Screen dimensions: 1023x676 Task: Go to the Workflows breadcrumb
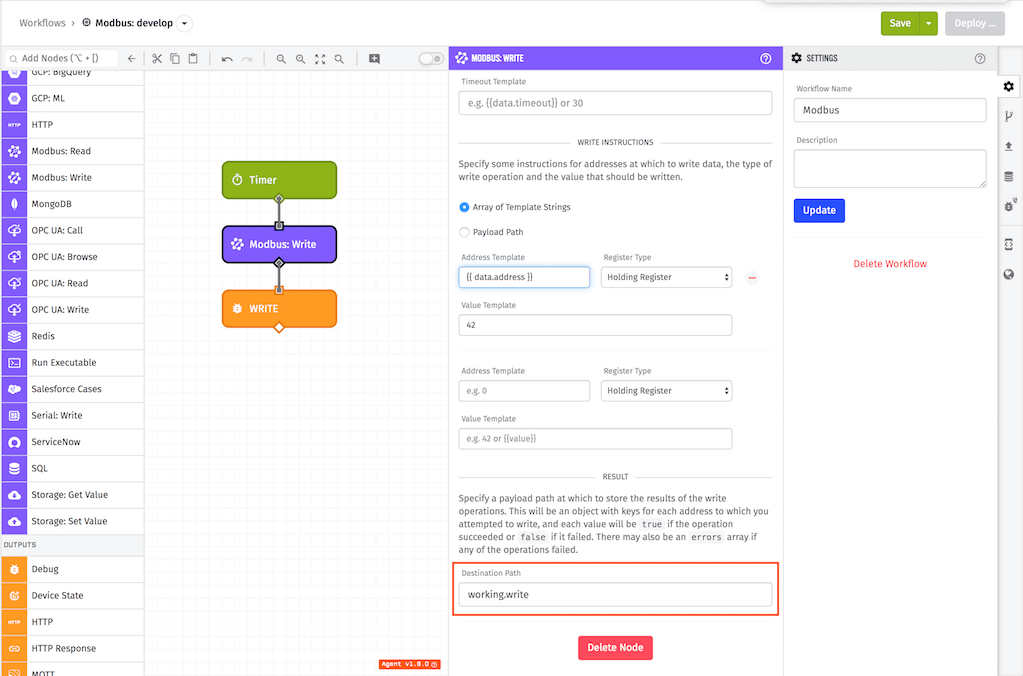click(x=42, y=23)
